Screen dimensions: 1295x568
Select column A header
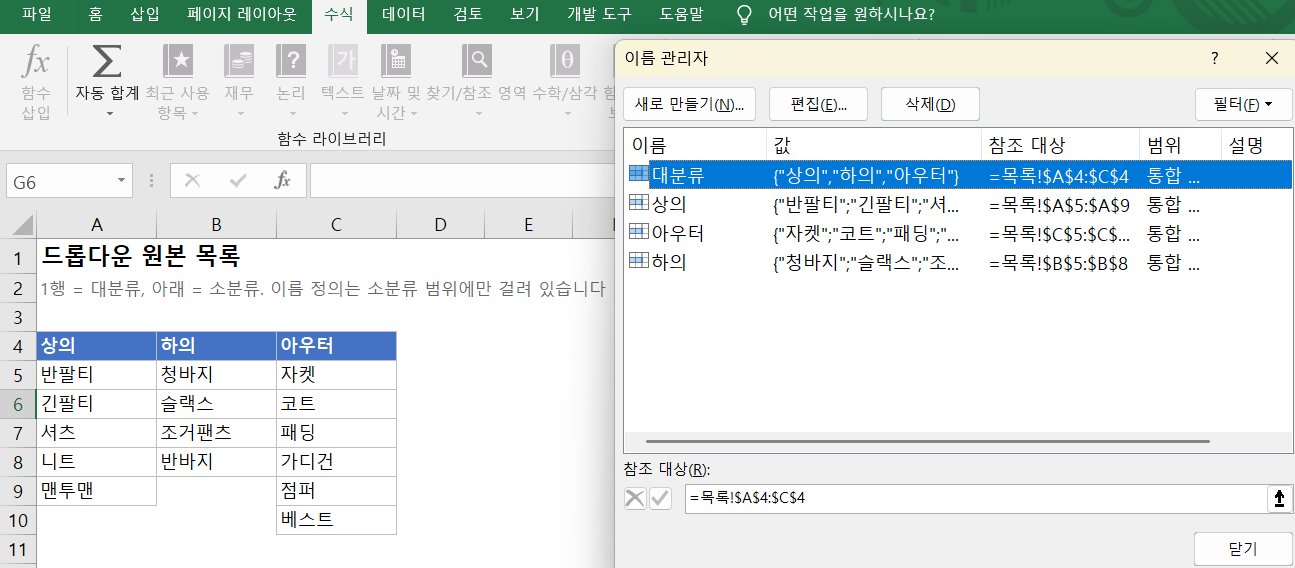point(96,224)
